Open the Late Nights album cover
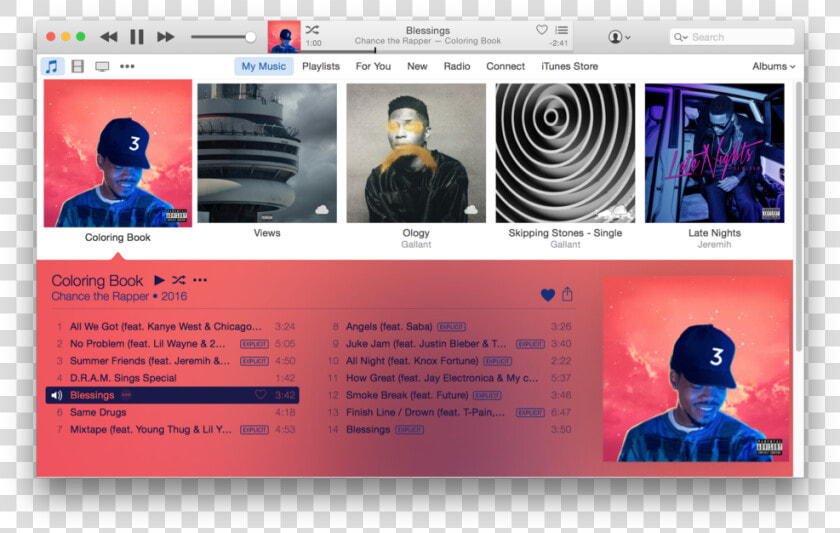Image resolution: width=840 pixels, height=533 pixels. [x=715, y=153]
